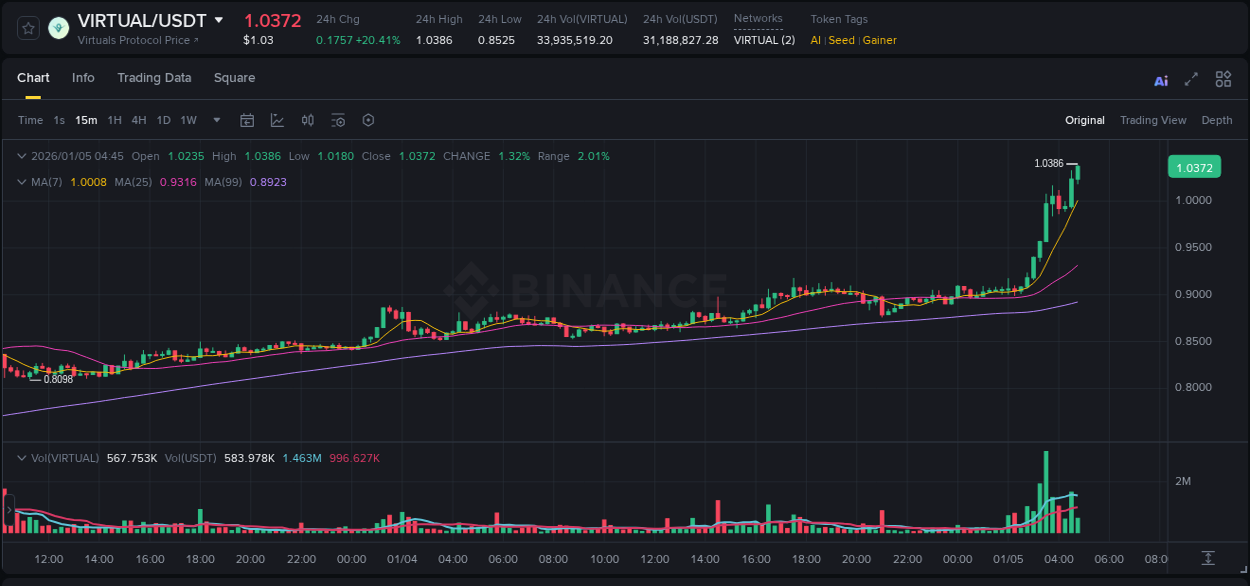Switch to the Depth chart view

tap(1216, 120)
